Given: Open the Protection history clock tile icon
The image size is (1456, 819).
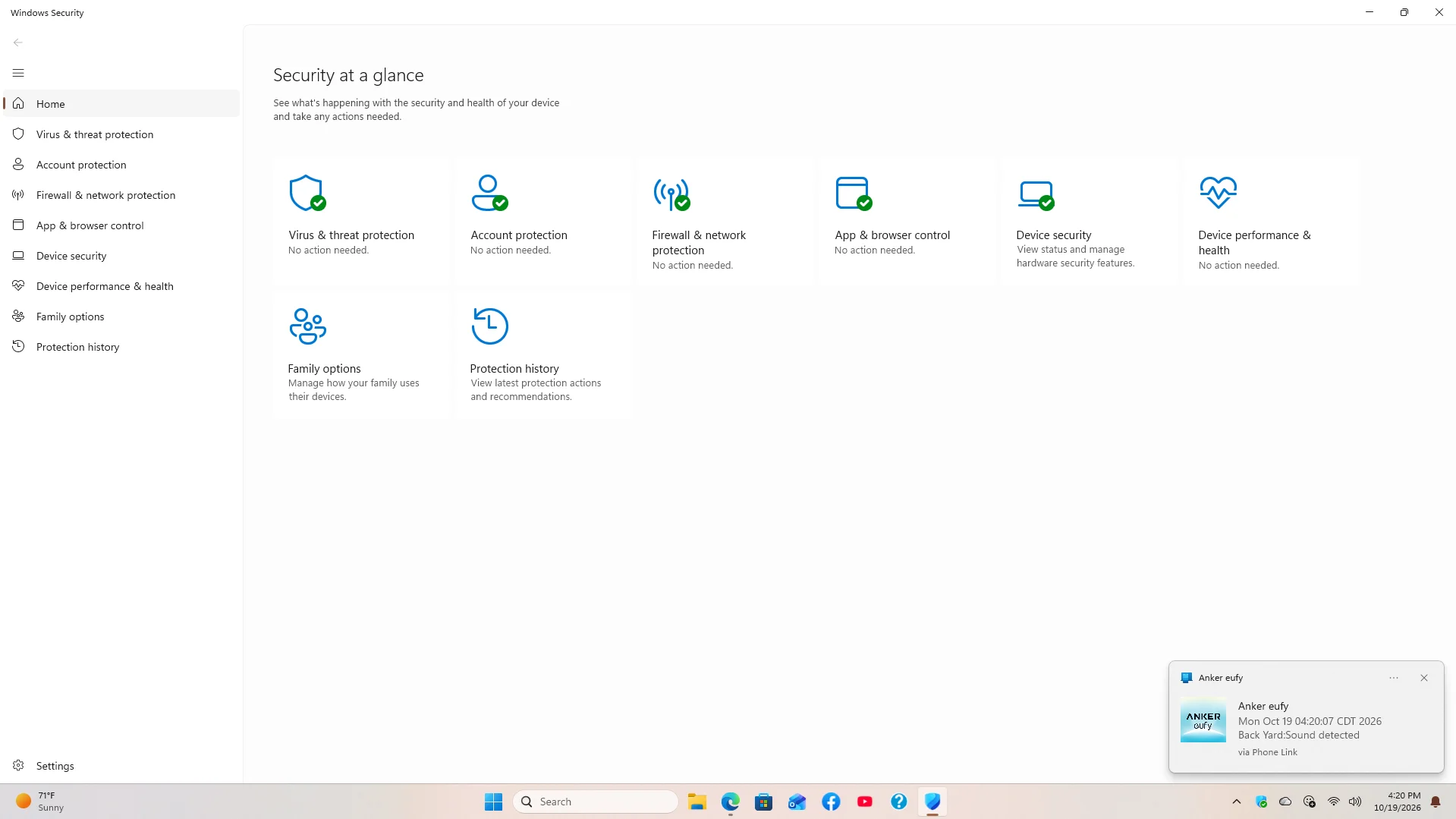Looking at the screenshot, I should click(x=489, y=326).
